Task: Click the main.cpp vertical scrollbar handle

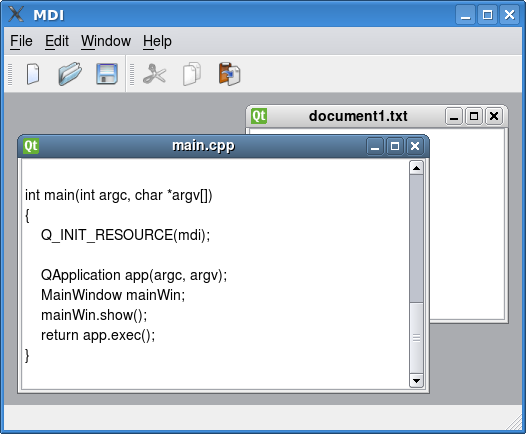Action: 416,338
